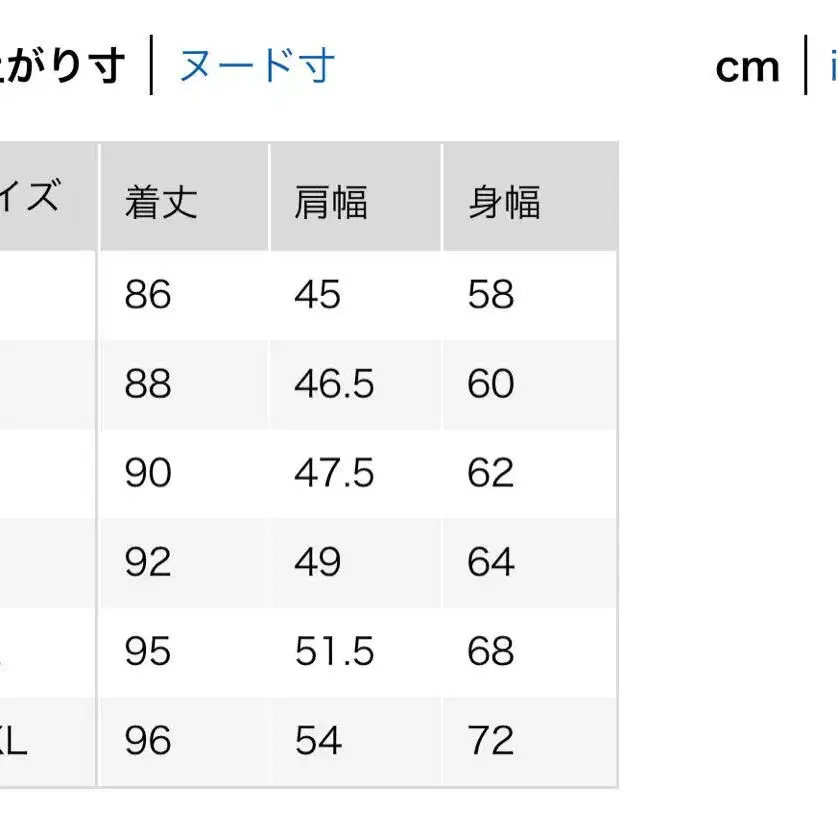Click the 58 身幅 value
838x838 pixels.
tap(491, 295)
